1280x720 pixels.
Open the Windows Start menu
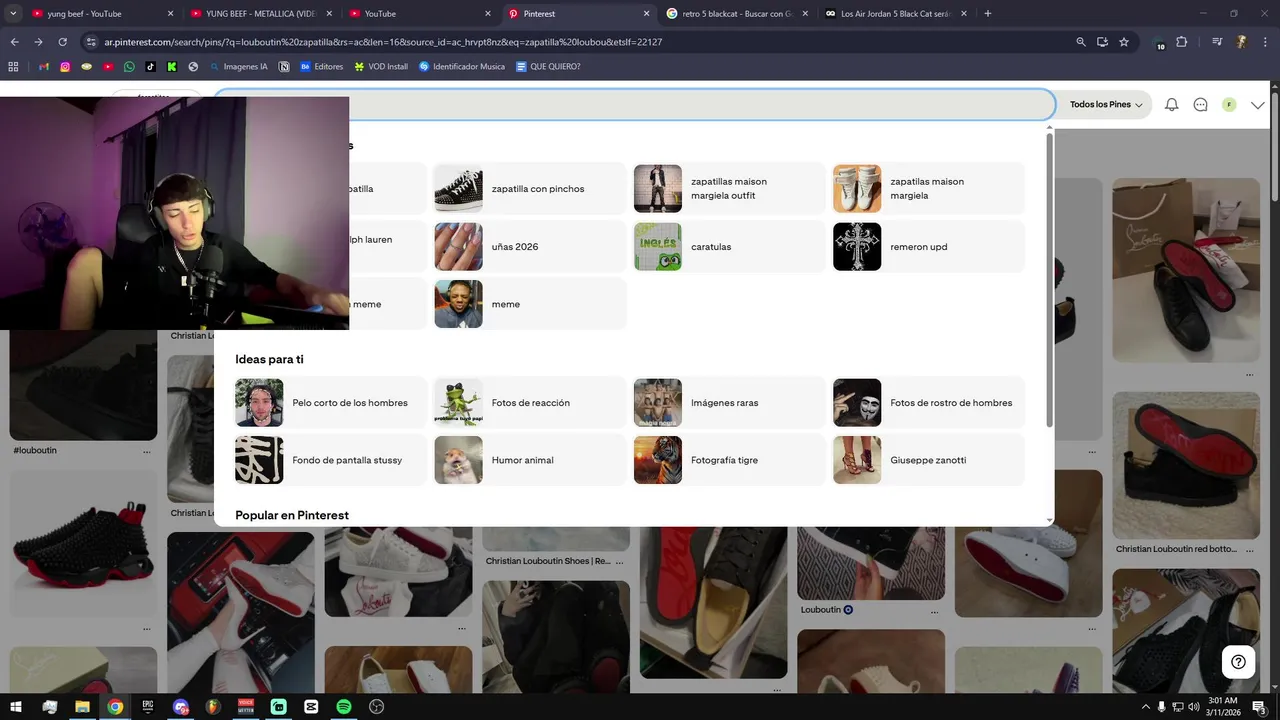16,707
